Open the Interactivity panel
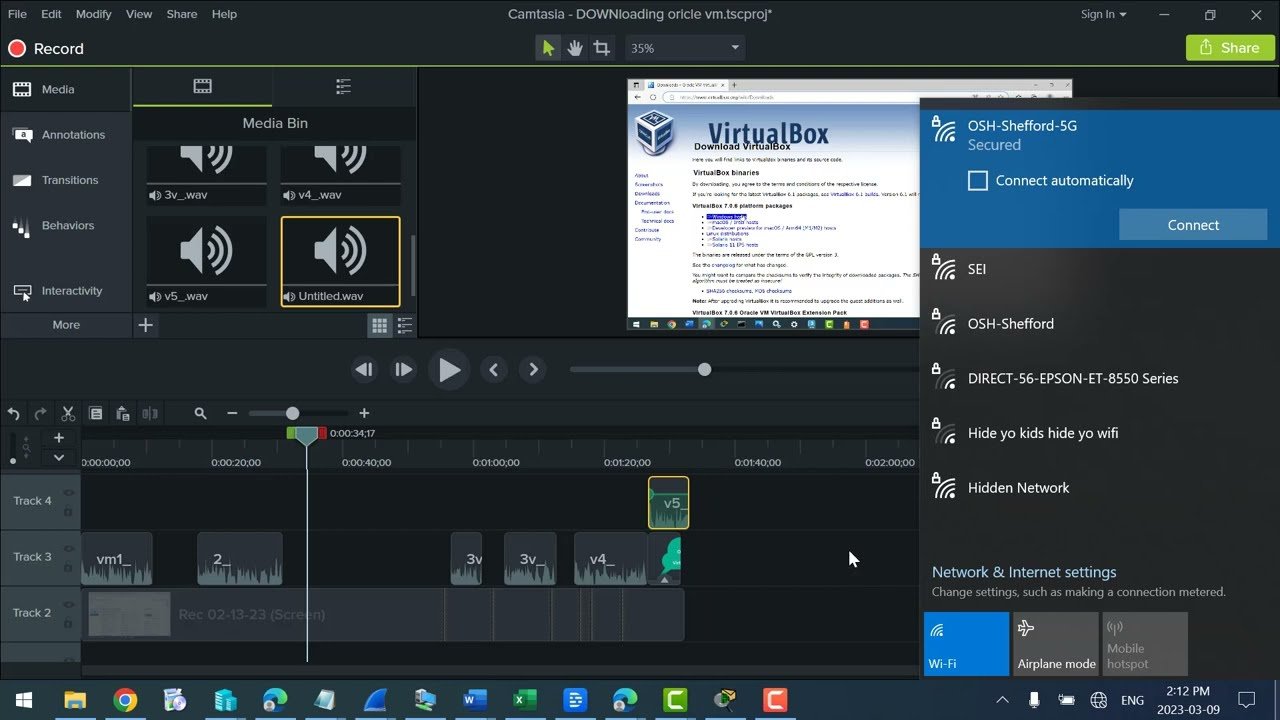 pos(66,291)
